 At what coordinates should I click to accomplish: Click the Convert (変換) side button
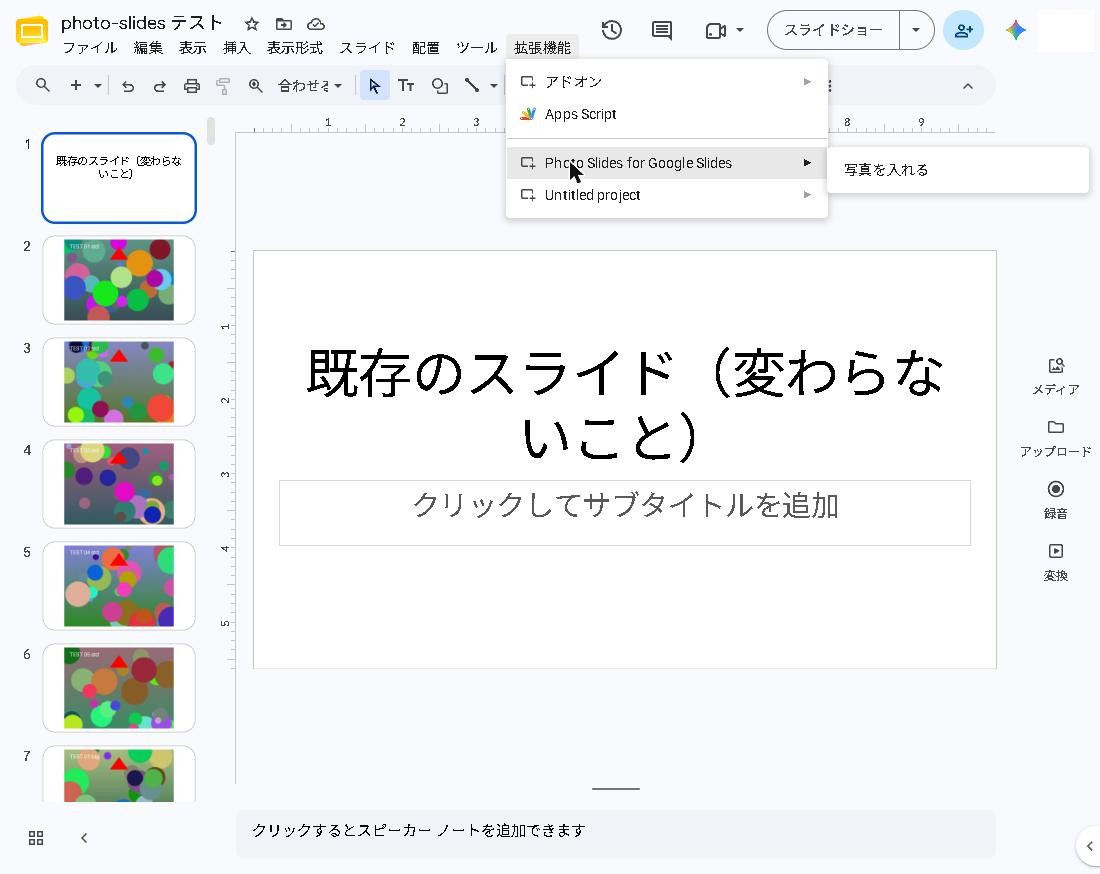[x=1055, y=563]
